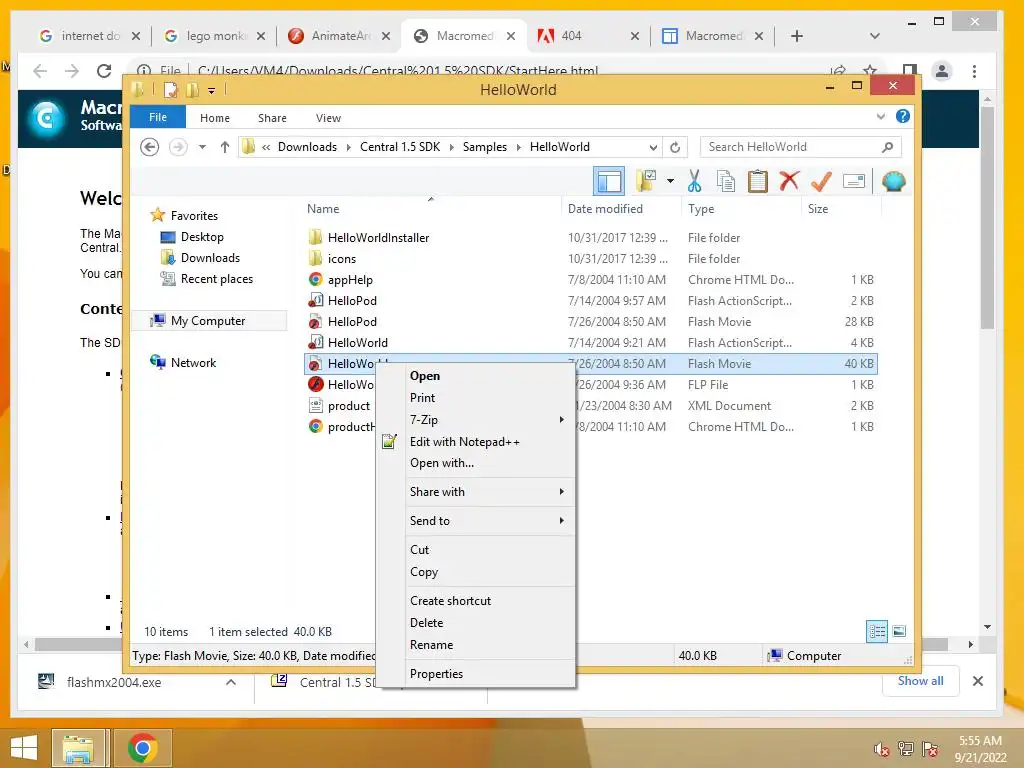Switch to large icons view icon
Image resolution: width=1024 pixels, height=768 pixels.
(899, 631)
